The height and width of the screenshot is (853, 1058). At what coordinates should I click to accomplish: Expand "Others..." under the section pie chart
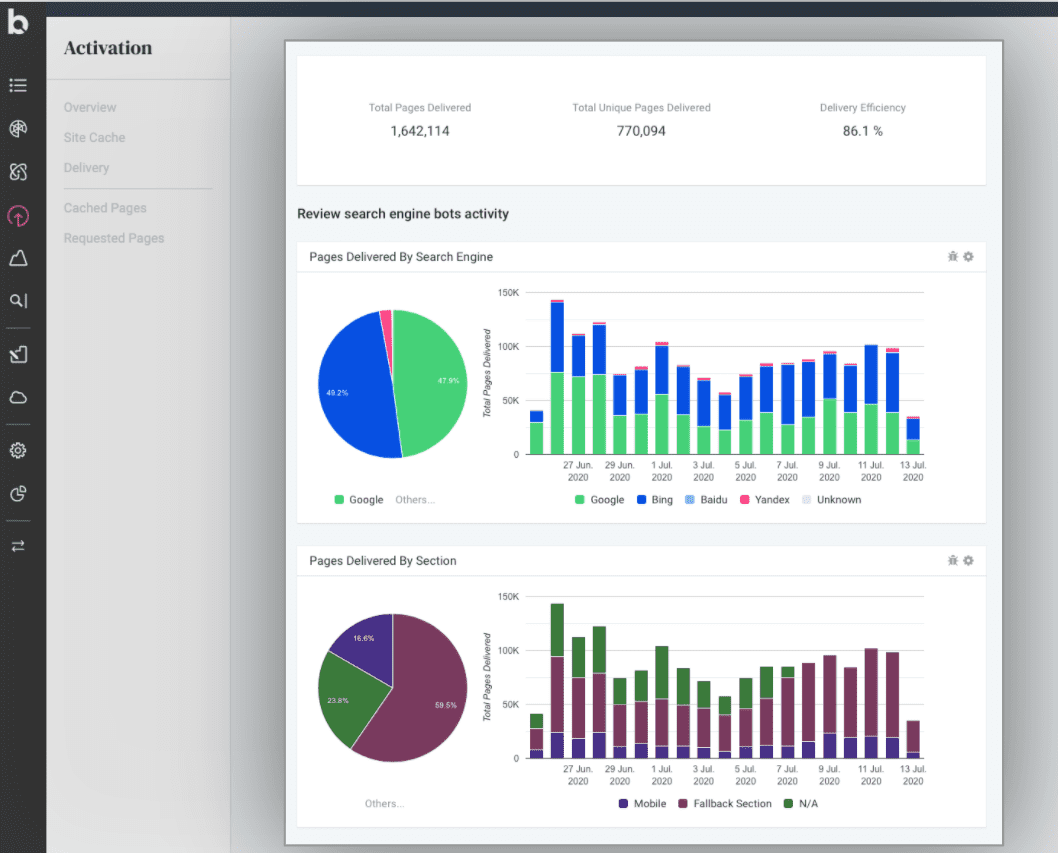(x=385, y=804)
